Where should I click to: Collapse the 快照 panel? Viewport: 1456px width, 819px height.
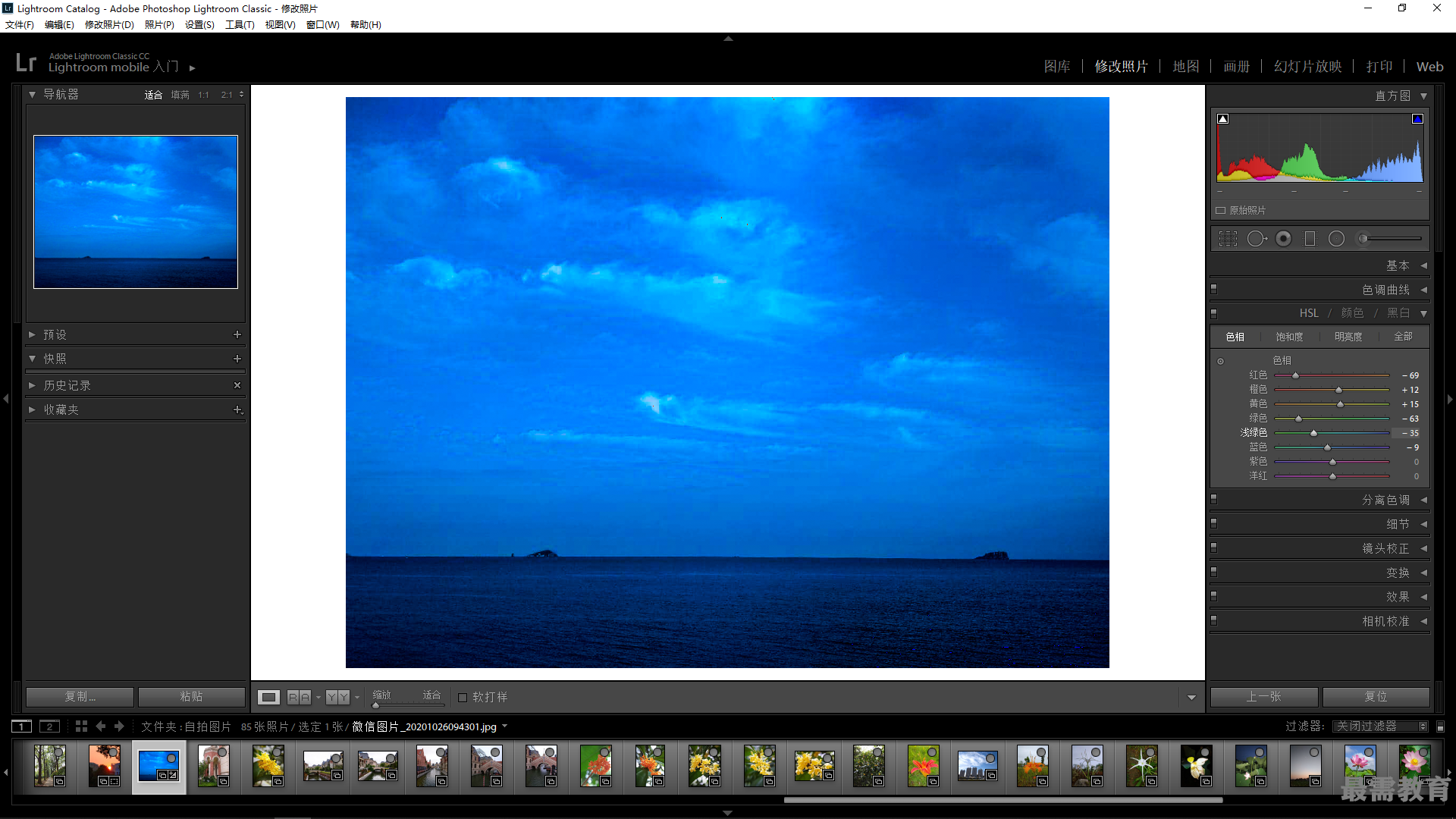coord(32,359)
